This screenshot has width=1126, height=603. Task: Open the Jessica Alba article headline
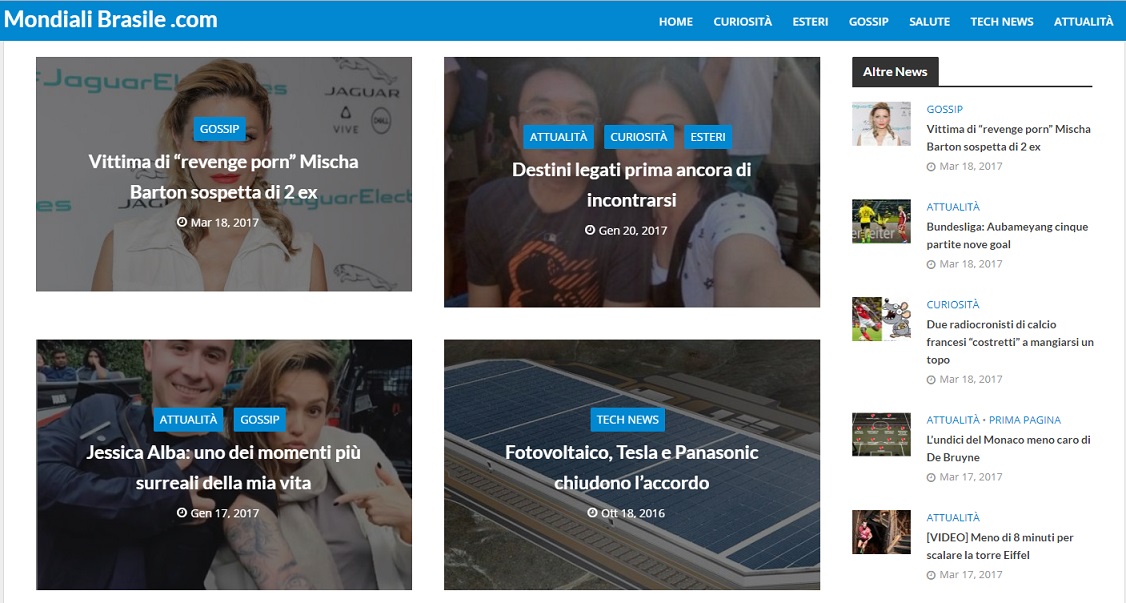click(223, 467)
